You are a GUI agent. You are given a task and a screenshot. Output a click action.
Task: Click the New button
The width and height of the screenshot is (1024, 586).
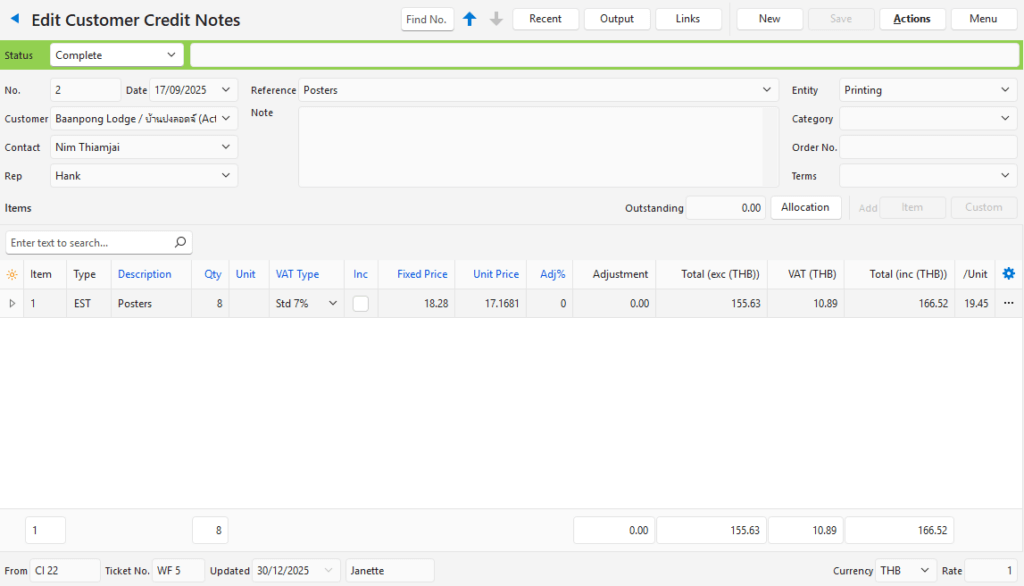click(769, 19)
